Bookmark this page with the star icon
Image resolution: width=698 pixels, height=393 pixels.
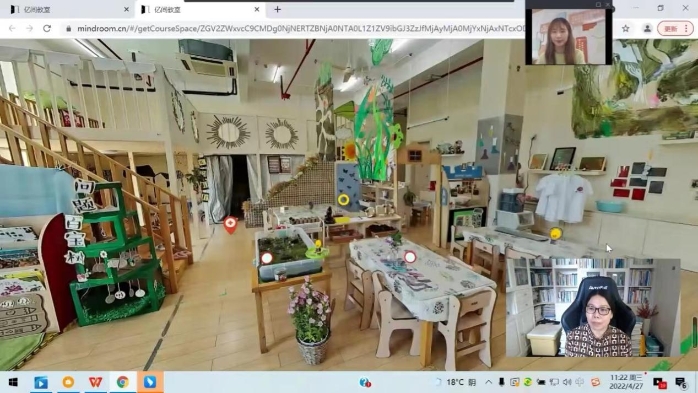pos(625,28)
